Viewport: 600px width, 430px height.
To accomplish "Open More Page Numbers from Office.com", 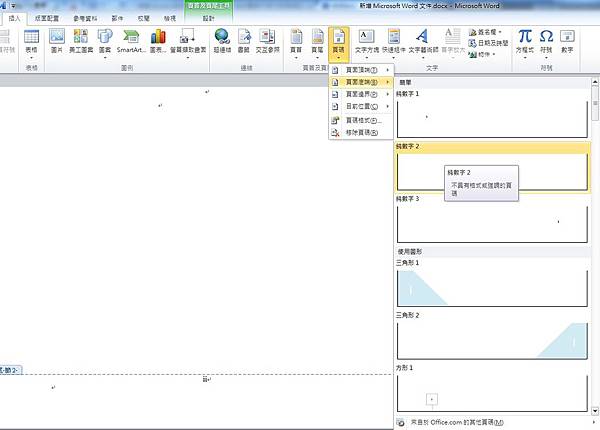I will 494,422.
